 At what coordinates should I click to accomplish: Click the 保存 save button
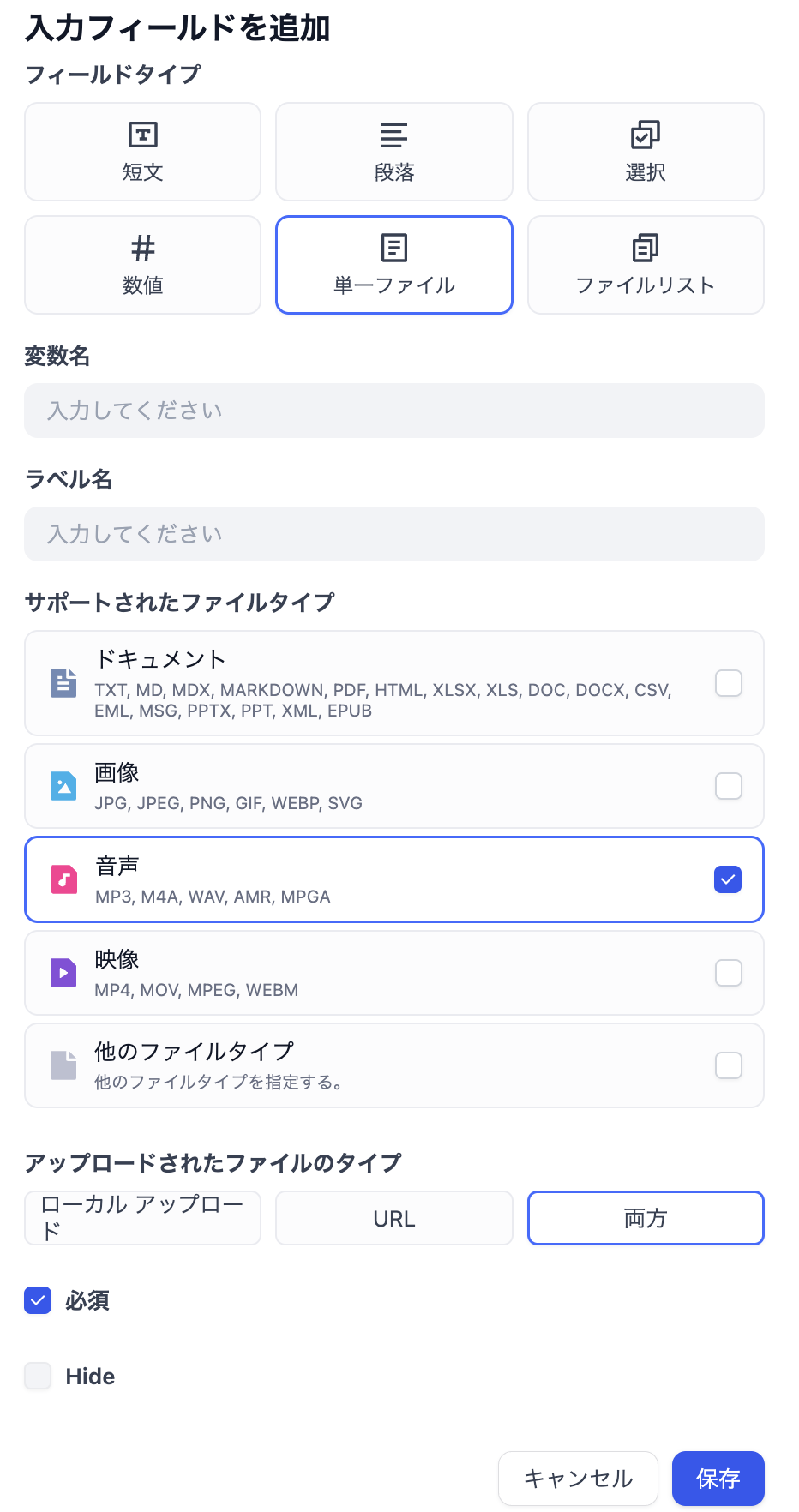click(x=718, y=1479)
